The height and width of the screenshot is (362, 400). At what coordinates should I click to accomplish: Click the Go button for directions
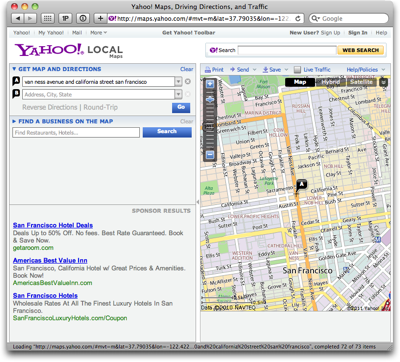tap(181, 107)
